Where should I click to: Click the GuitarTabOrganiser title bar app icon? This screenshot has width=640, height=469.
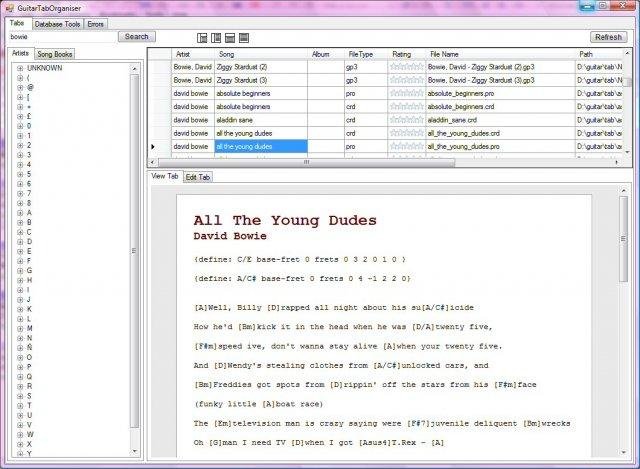[x=10, y=8]
